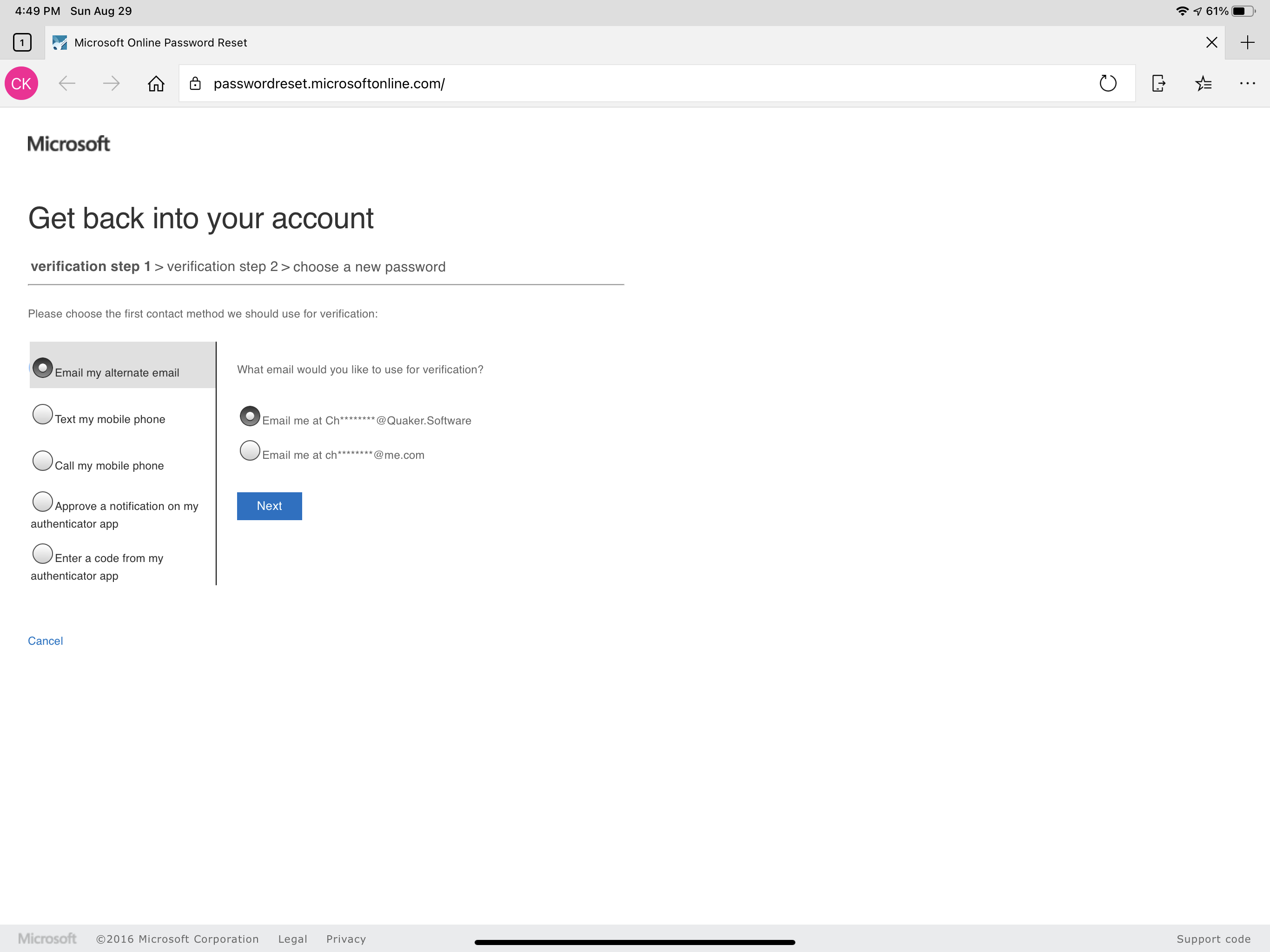Open the favorites star list icon

[x=1204, y=84]
